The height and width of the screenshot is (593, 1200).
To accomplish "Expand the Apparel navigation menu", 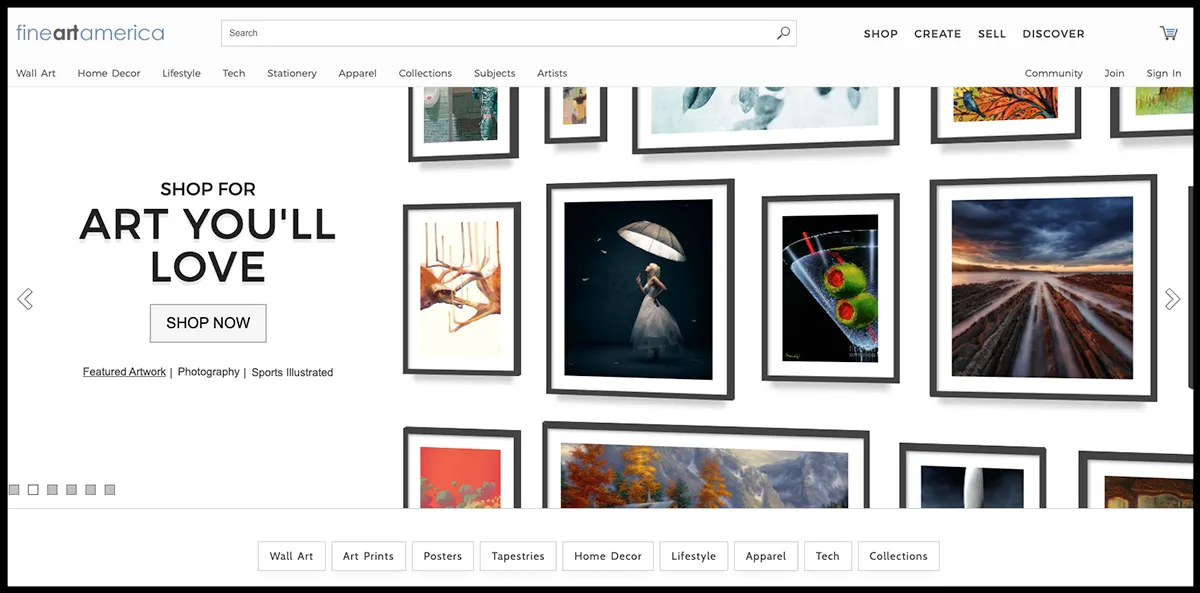I will [x=357, y=73].
